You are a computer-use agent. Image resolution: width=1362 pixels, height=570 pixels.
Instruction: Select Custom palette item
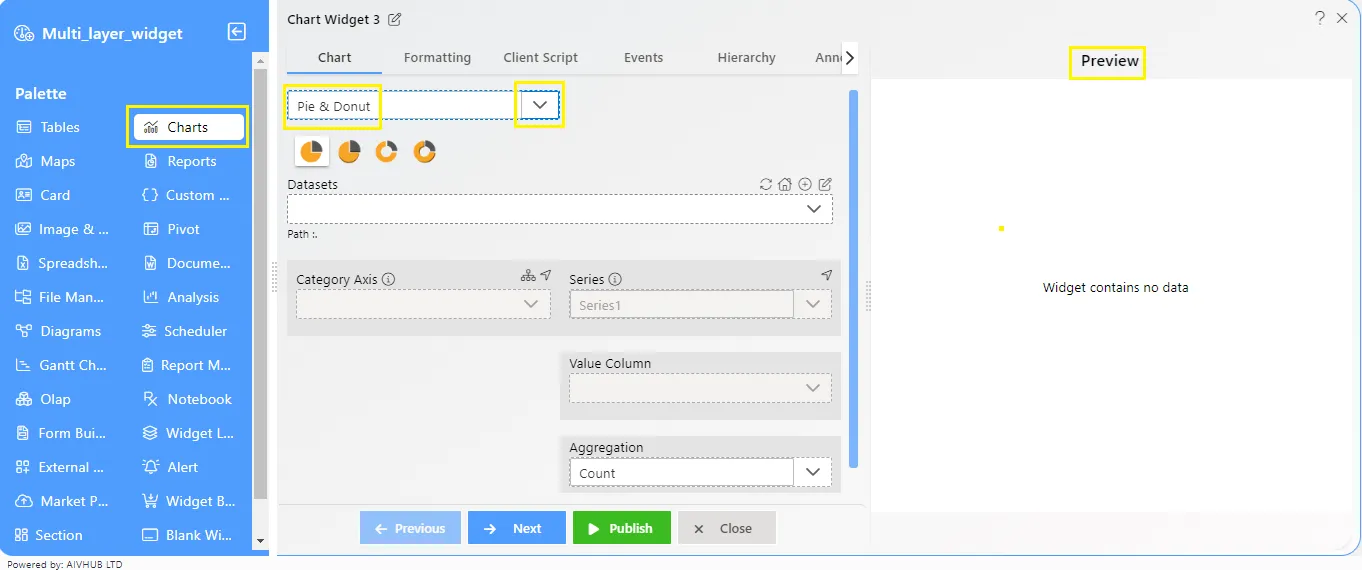coord(186,195)
